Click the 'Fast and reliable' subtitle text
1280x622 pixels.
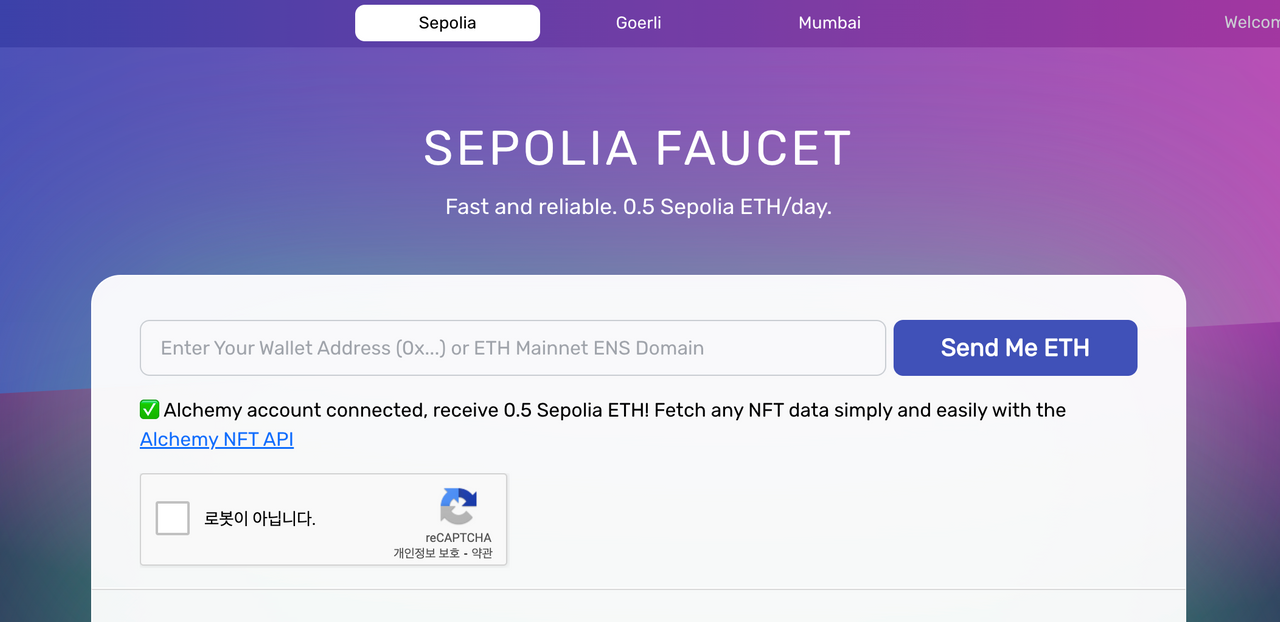pos(638,207)
